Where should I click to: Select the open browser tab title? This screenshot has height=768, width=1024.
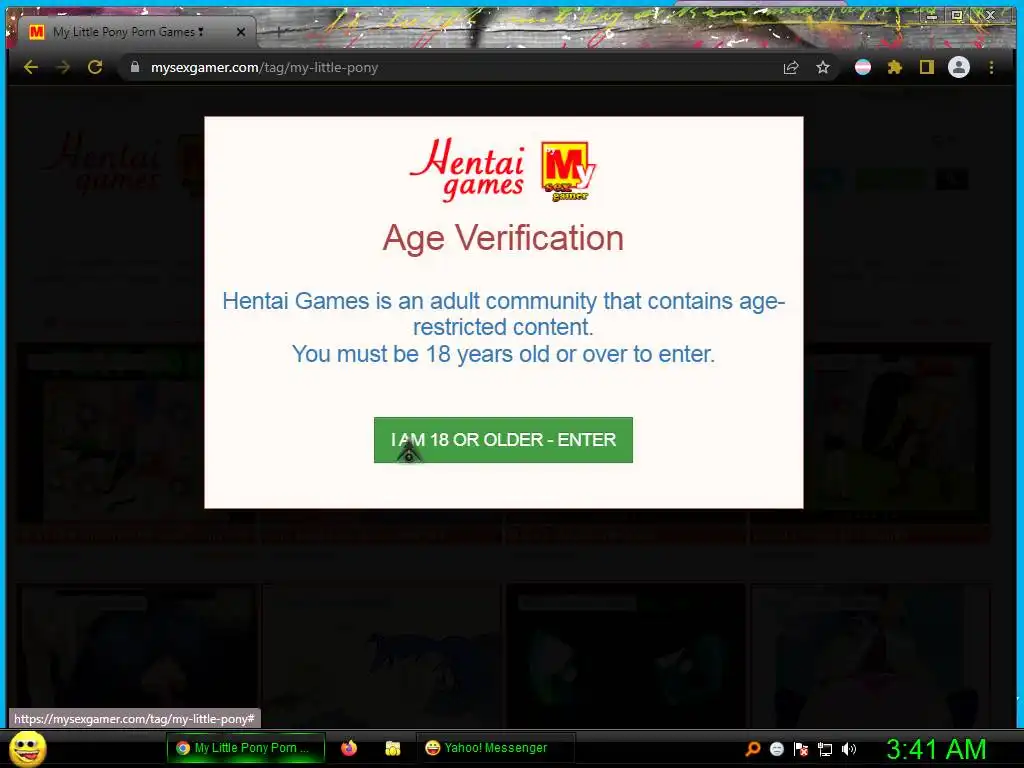click(128, 32)
